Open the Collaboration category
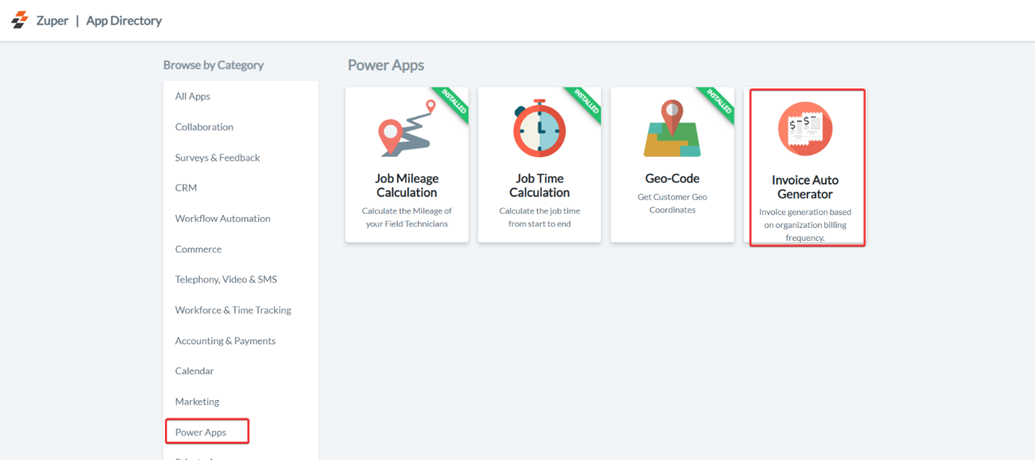Image resolution: width=1035 pixels, height=460 pixels. point(204,127)
